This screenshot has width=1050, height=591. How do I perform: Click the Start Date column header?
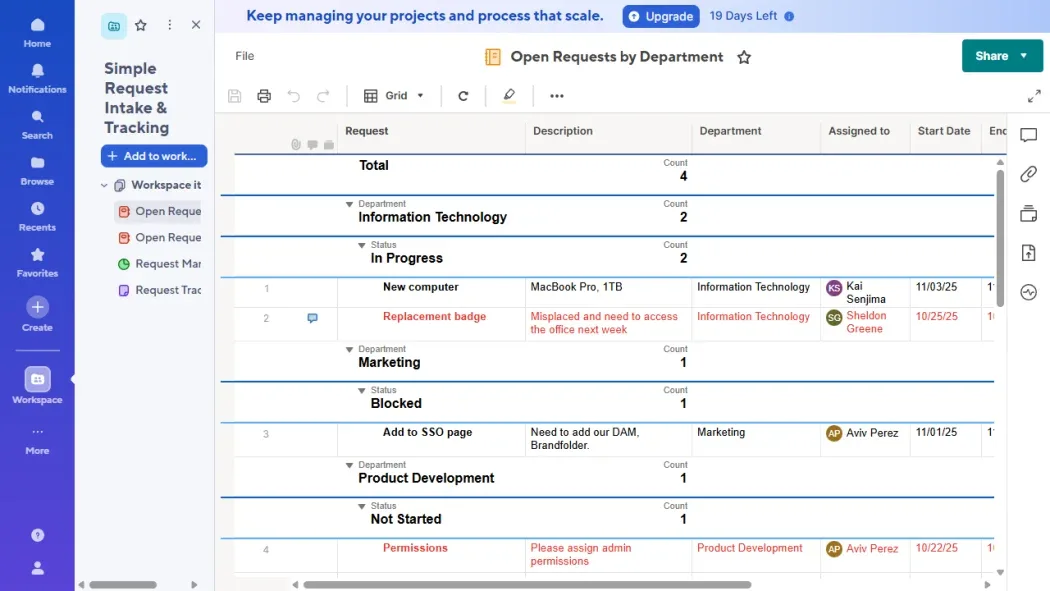(x=946, y=132)
